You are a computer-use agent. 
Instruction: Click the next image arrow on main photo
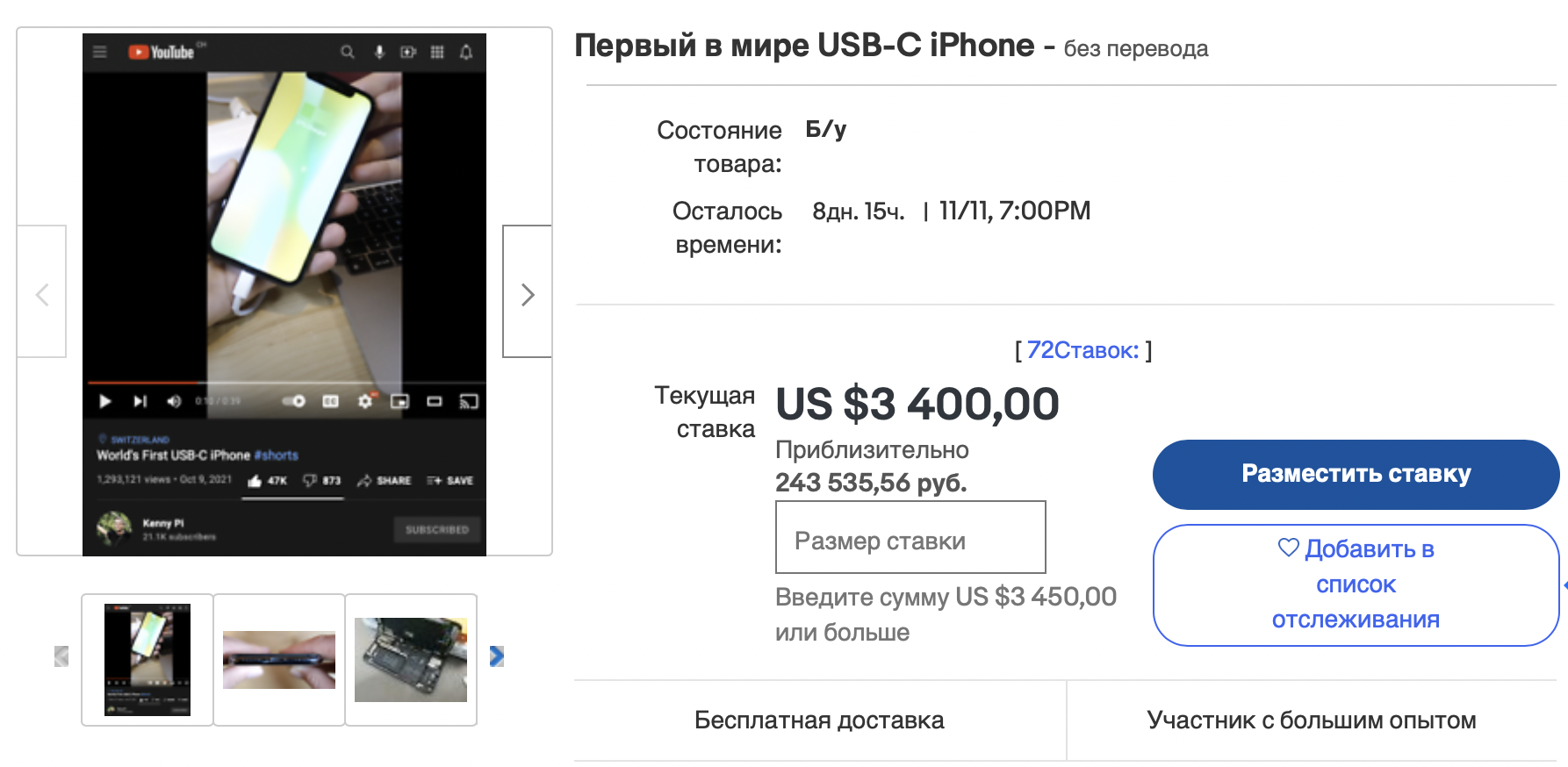point(527,293)
